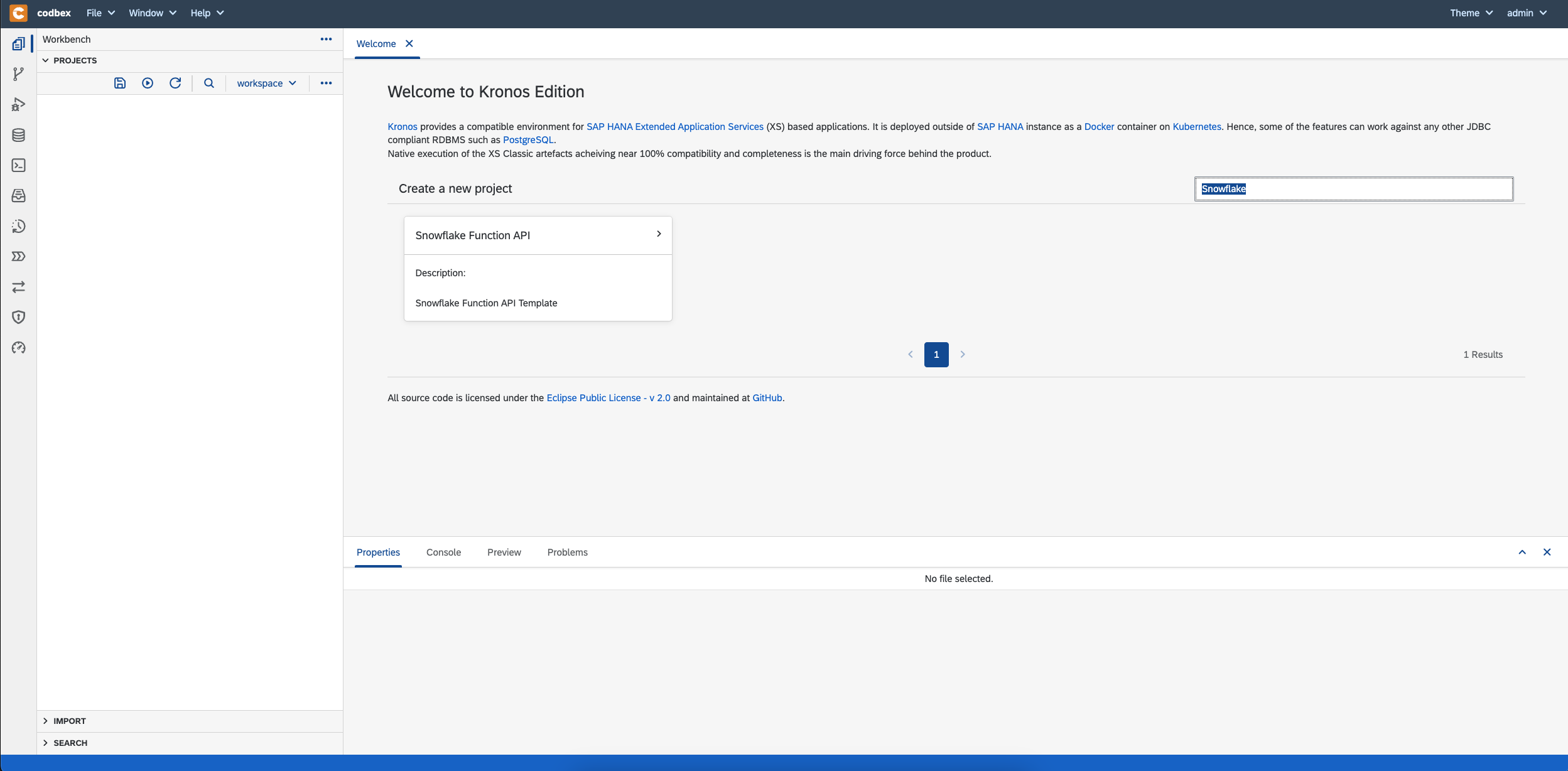Switch to the Preview tab

[504, 552]
